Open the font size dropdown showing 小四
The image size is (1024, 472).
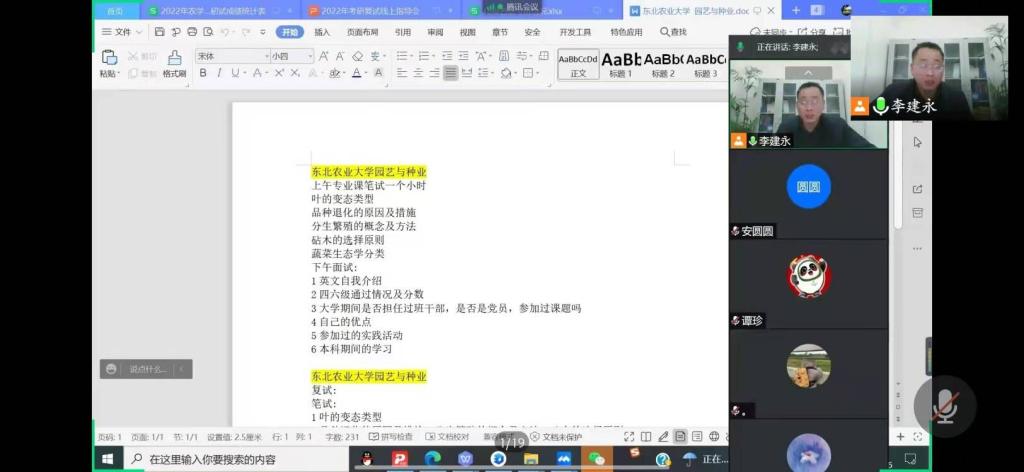tap(291, 56)
